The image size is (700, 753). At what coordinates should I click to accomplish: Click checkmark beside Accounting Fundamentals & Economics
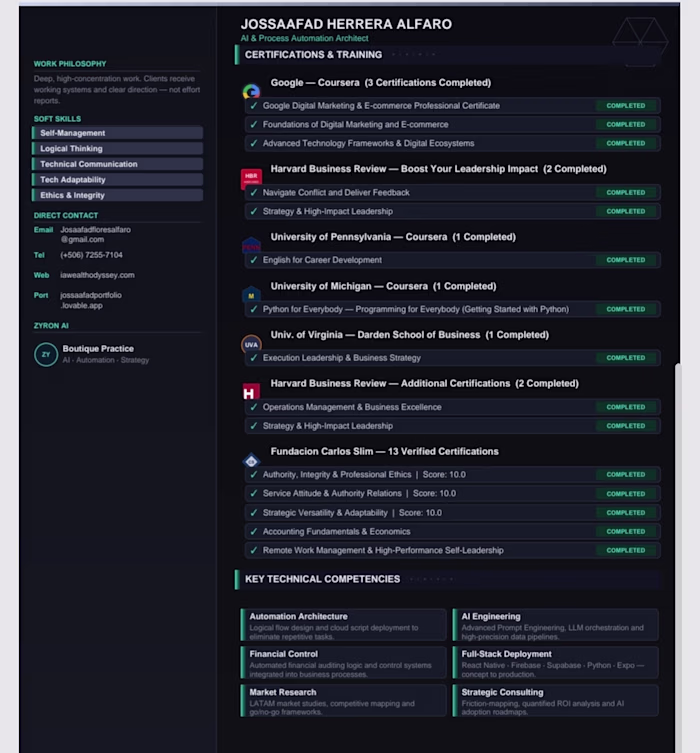[254, 532]
